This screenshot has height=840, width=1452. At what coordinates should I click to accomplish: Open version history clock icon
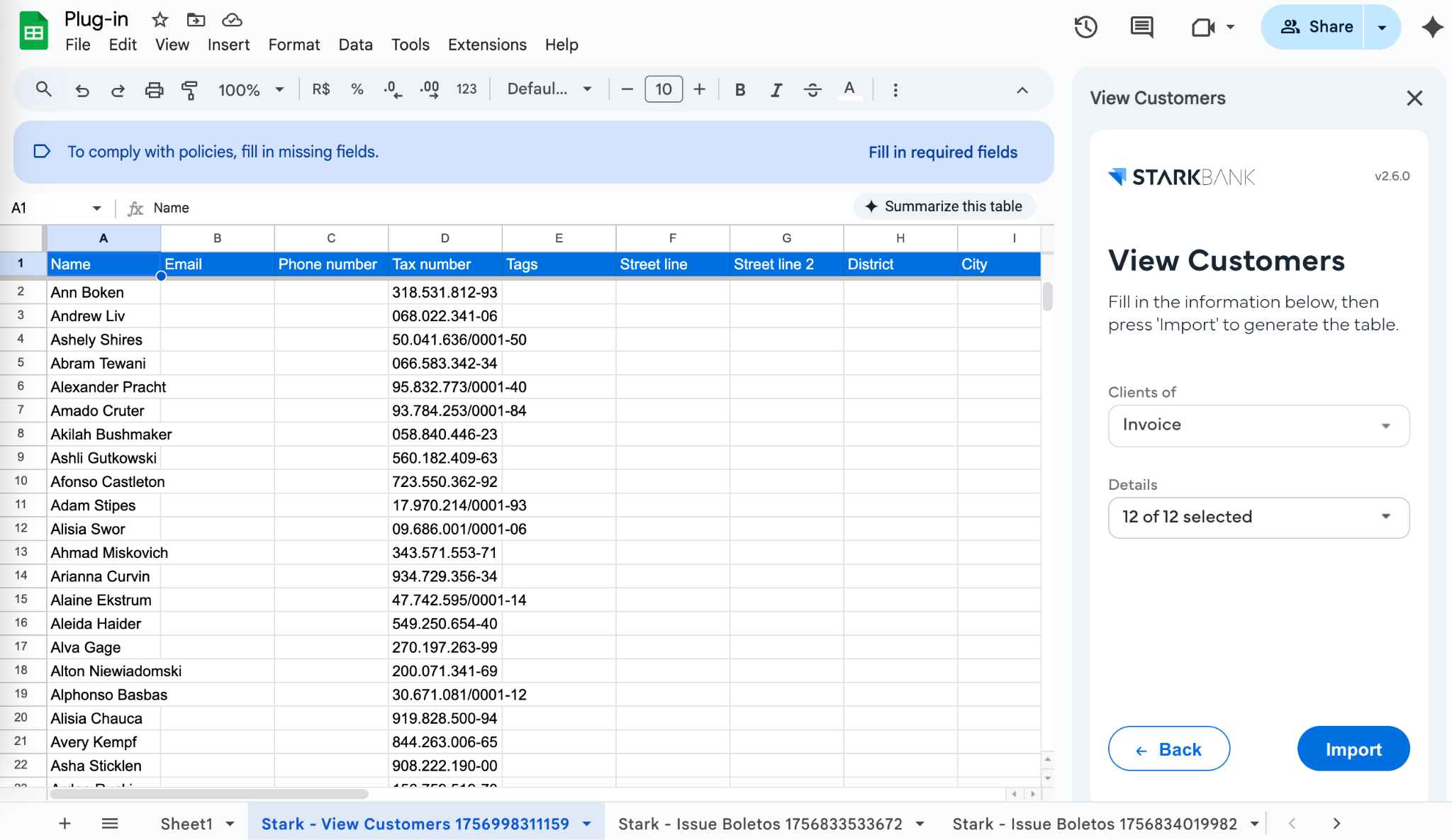click(x=1085, y=28)
